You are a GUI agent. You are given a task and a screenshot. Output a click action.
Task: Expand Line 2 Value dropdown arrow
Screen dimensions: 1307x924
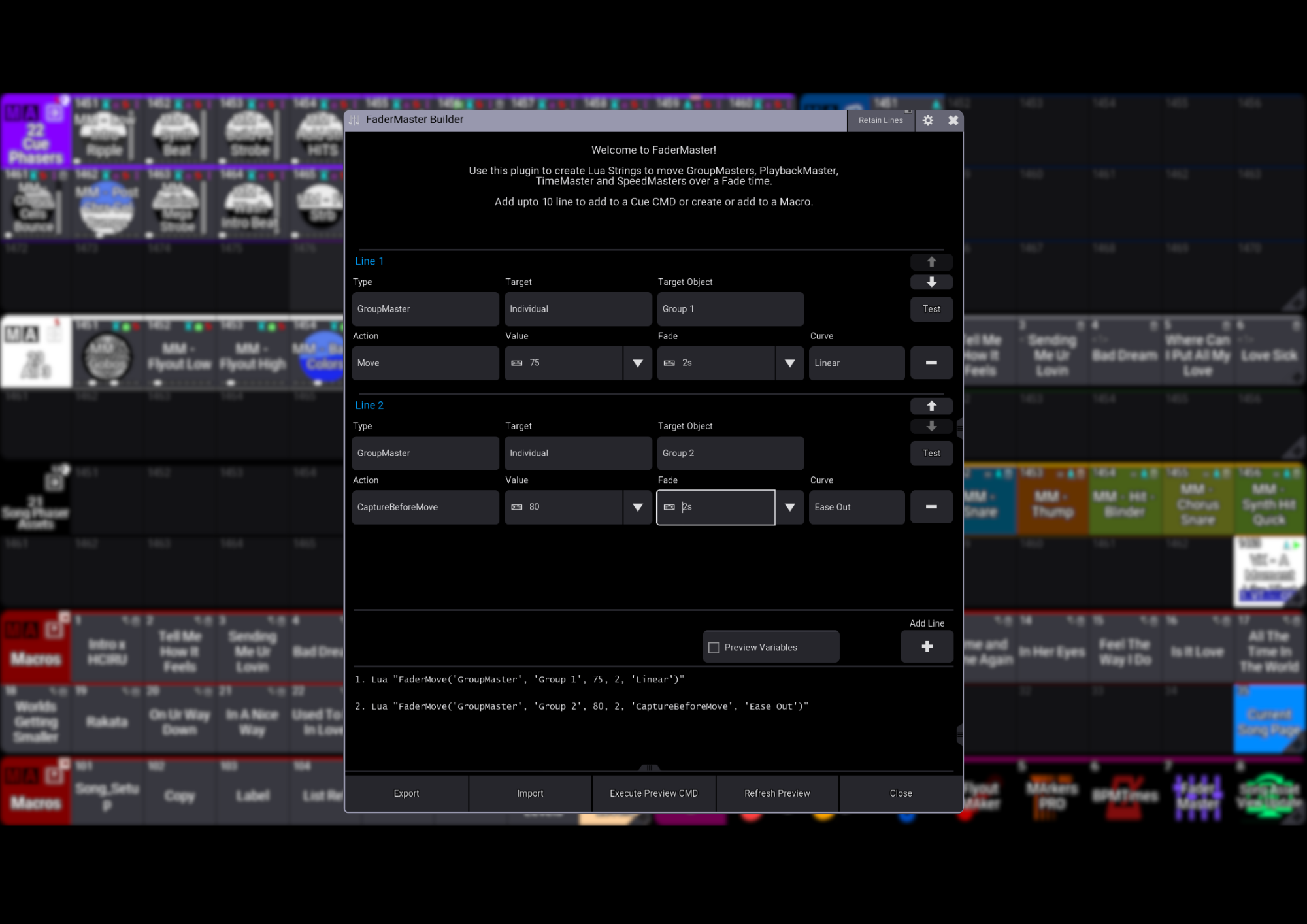click(638, 507)
